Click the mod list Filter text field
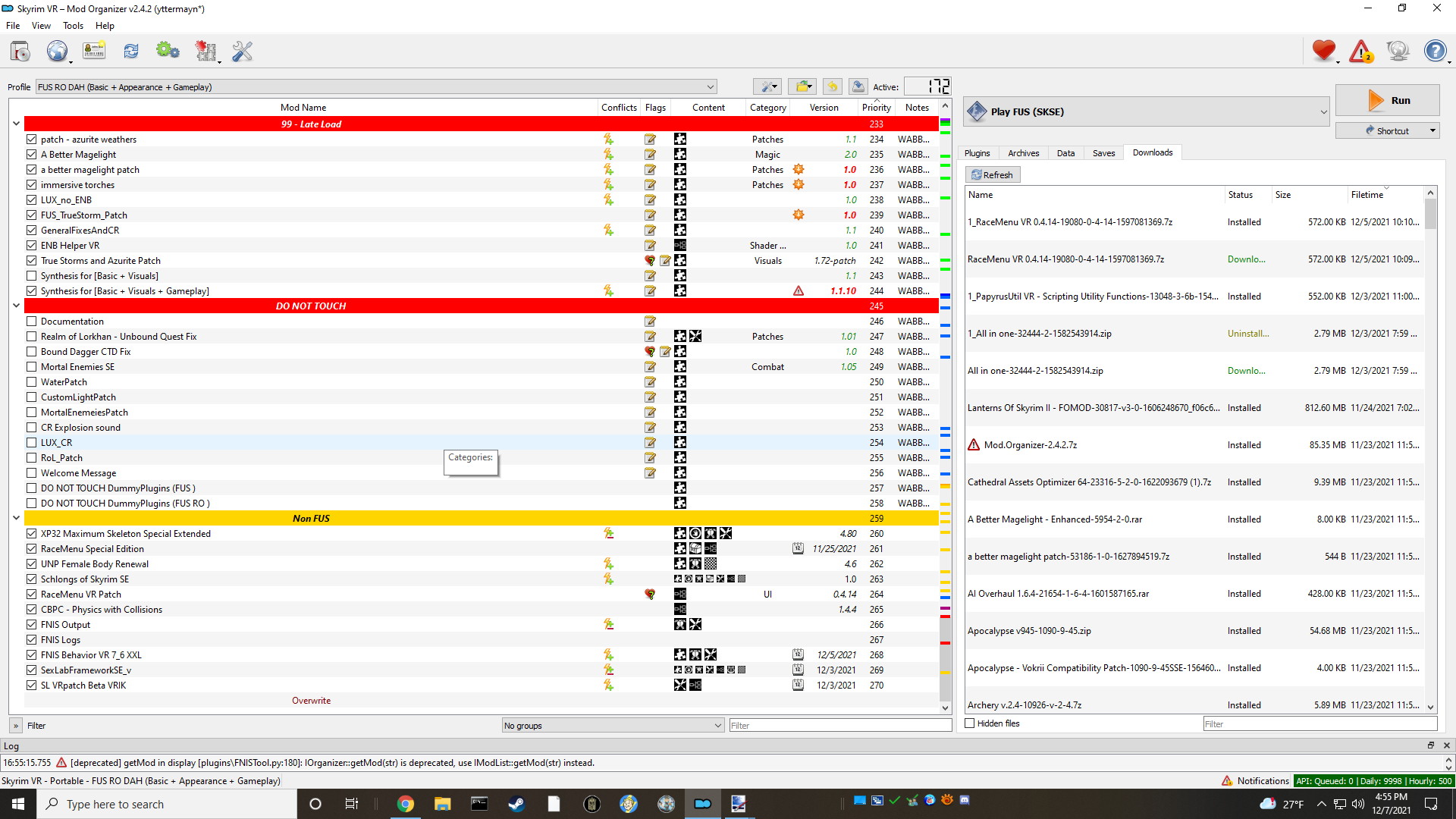Image resolution: width=1456 pixels, height=819 pixels. pyautogui.click(x=839, y=726)
